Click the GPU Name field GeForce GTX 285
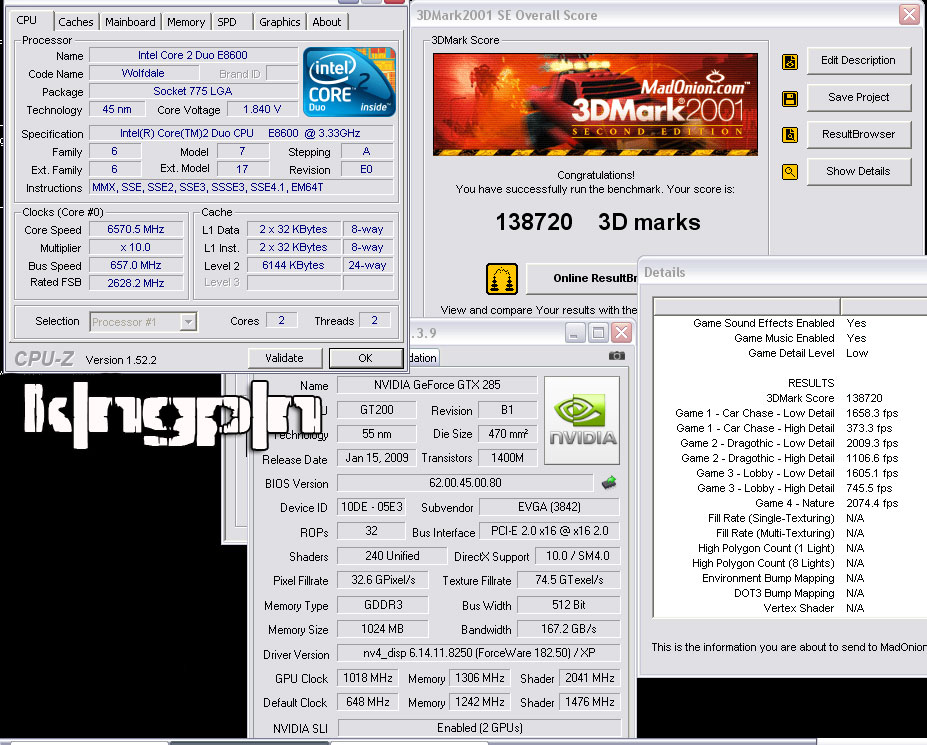This screenshot has width=927, height=745. [437, 385]
